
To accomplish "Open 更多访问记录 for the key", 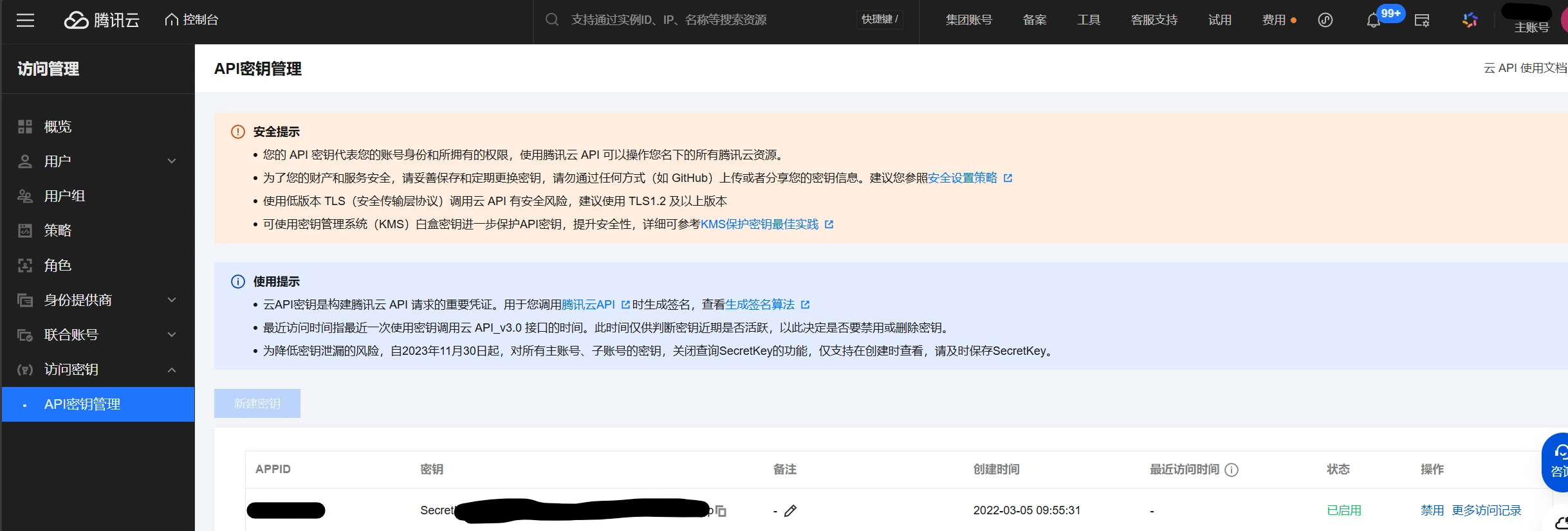I will 1486,510.
